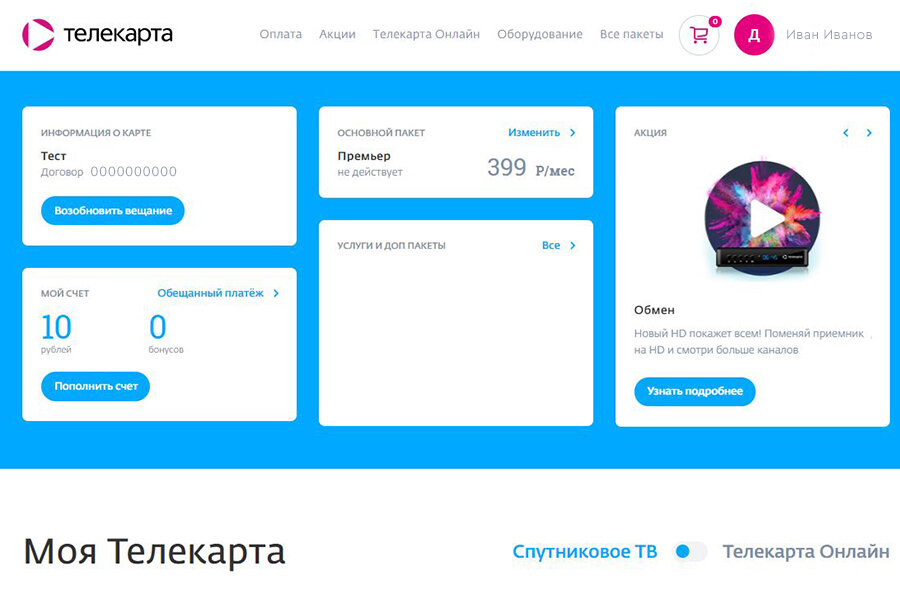
Task: Open the Акции menu item
Action: tap(337, 34)
